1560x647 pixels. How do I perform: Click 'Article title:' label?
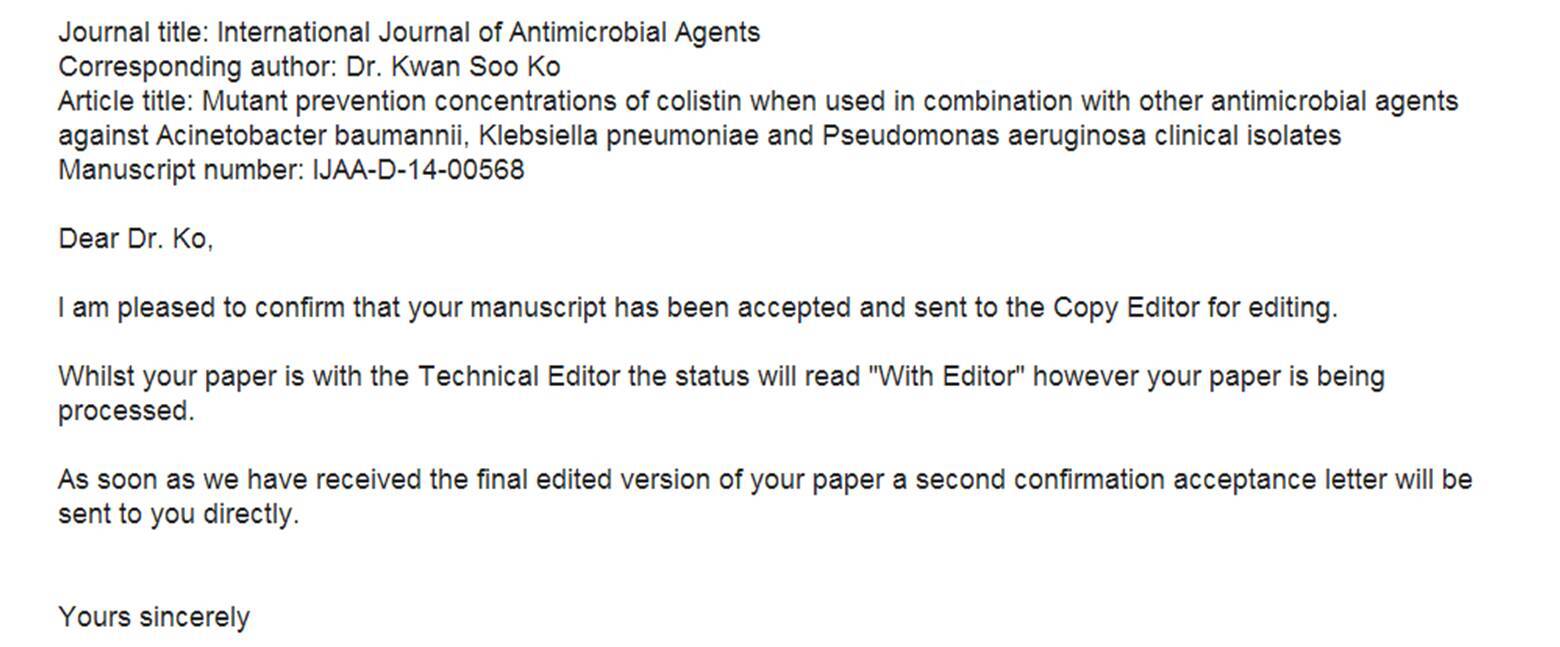(x=126, y=102)
